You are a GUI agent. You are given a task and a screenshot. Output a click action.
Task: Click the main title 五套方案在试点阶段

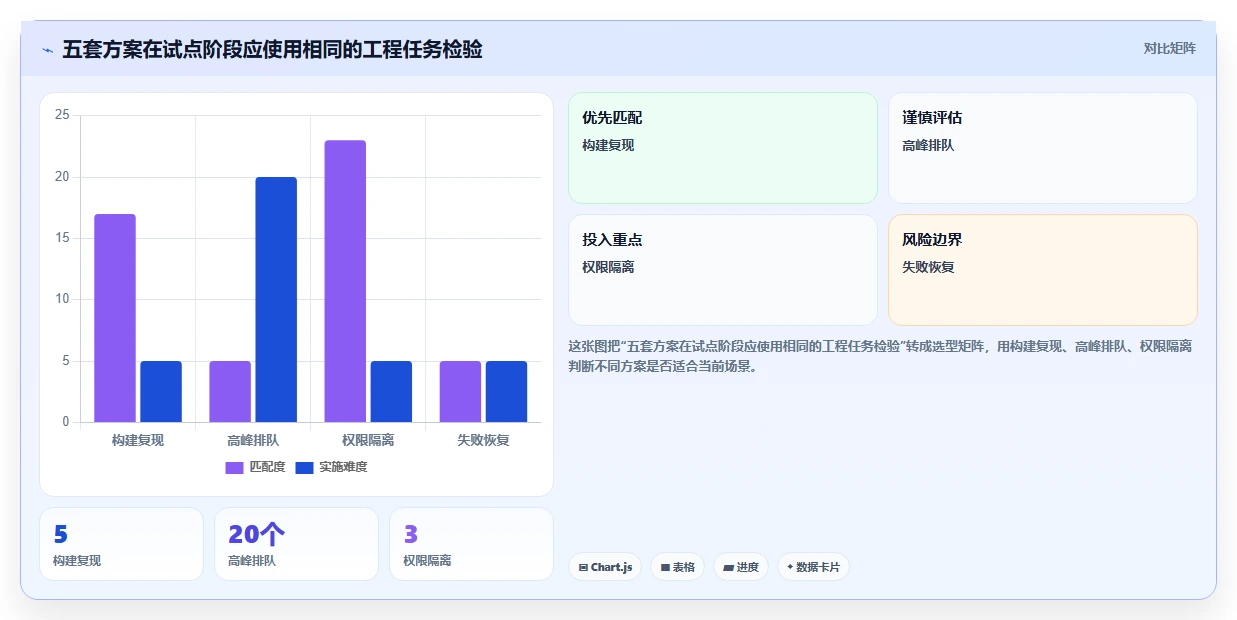tap(272, 49)
